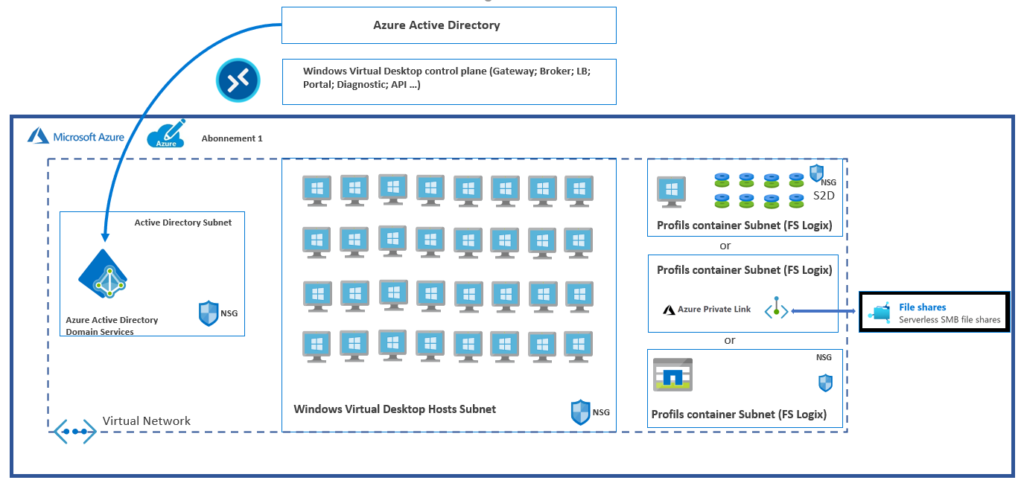Click 'Serverless SMB file shares' text
Image resolution: width=1024 pixels, height=483 pixels.
coord(949,320)
